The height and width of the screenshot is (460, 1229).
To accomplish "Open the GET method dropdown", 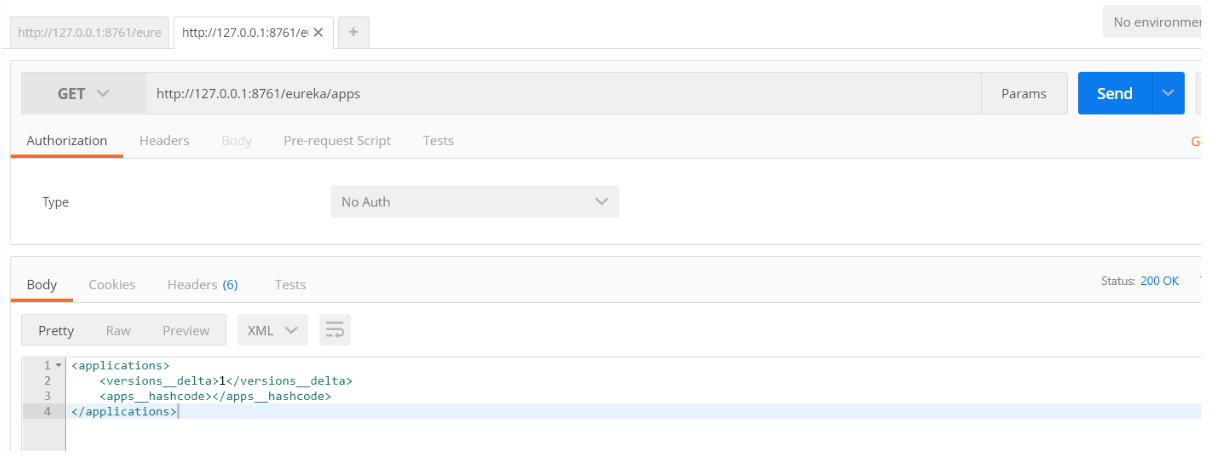I will pyautogui.click(x=84, y=93).
